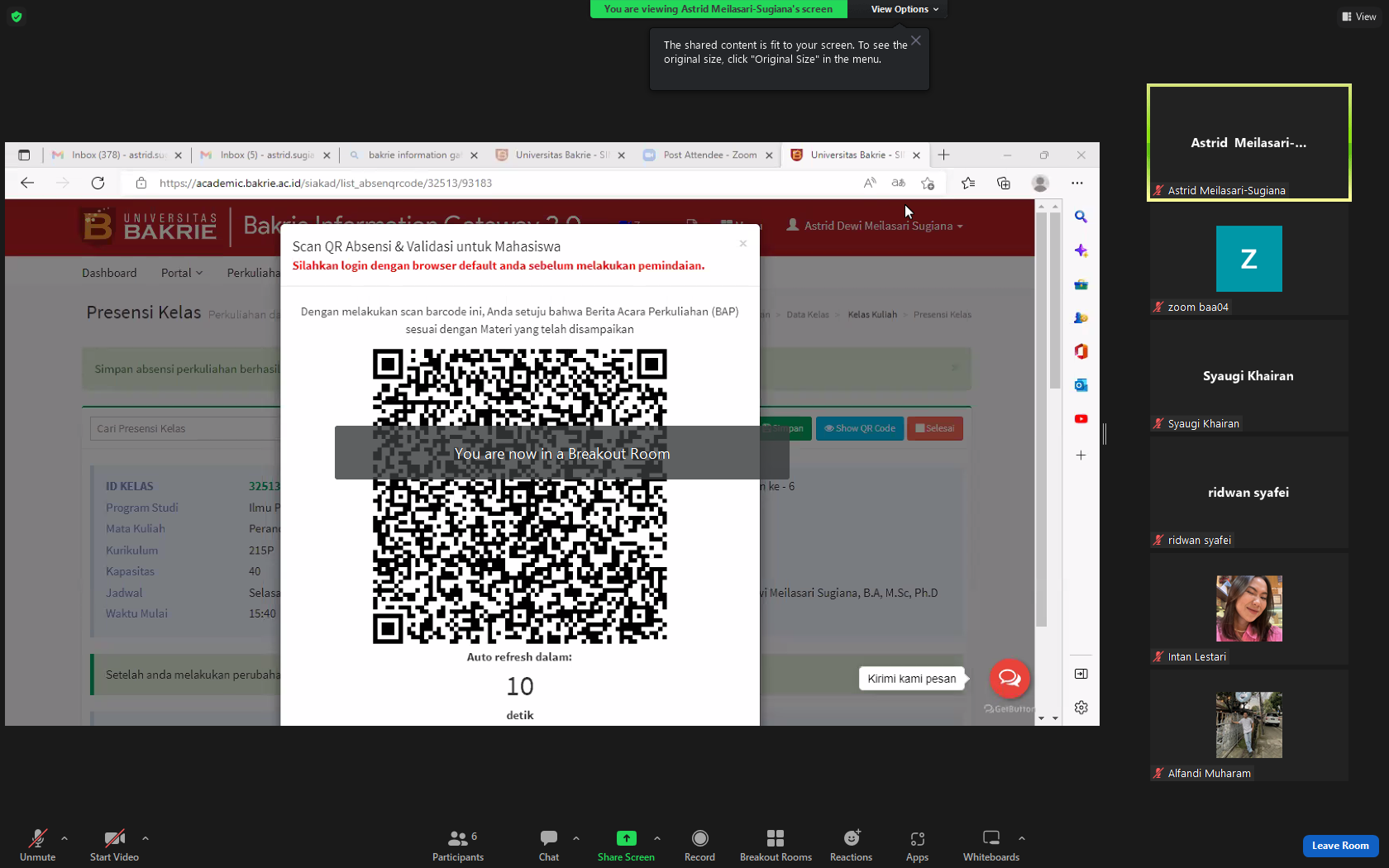Open browser Read aloud icon
The image size is (1389, 868).
point(870,183)
